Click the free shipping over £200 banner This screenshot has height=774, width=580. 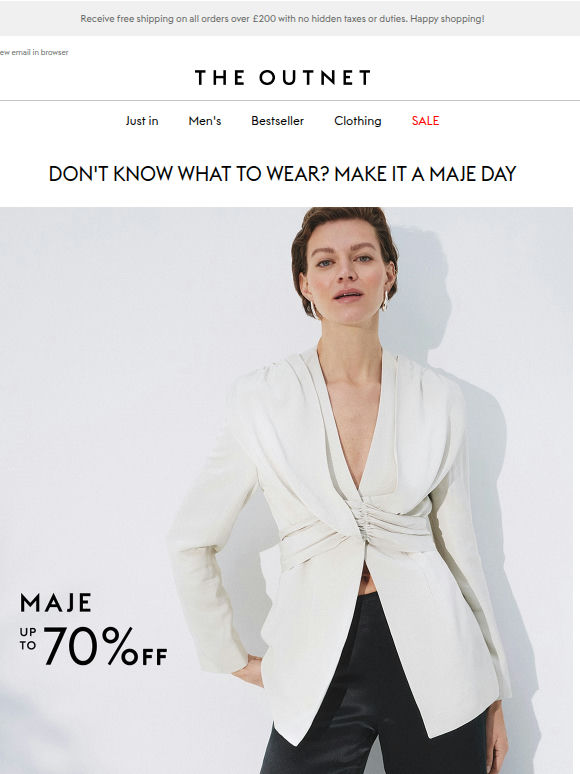click(x=282, y=19)
